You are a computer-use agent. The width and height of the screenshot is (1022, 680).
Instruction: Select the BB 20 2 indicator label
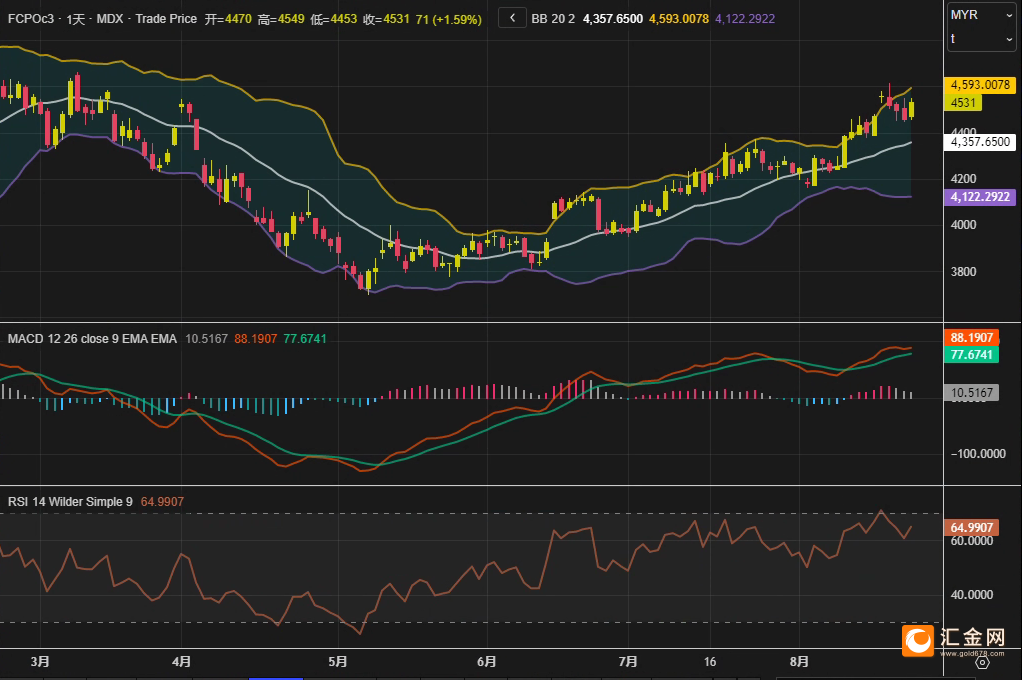coord(553,19)
